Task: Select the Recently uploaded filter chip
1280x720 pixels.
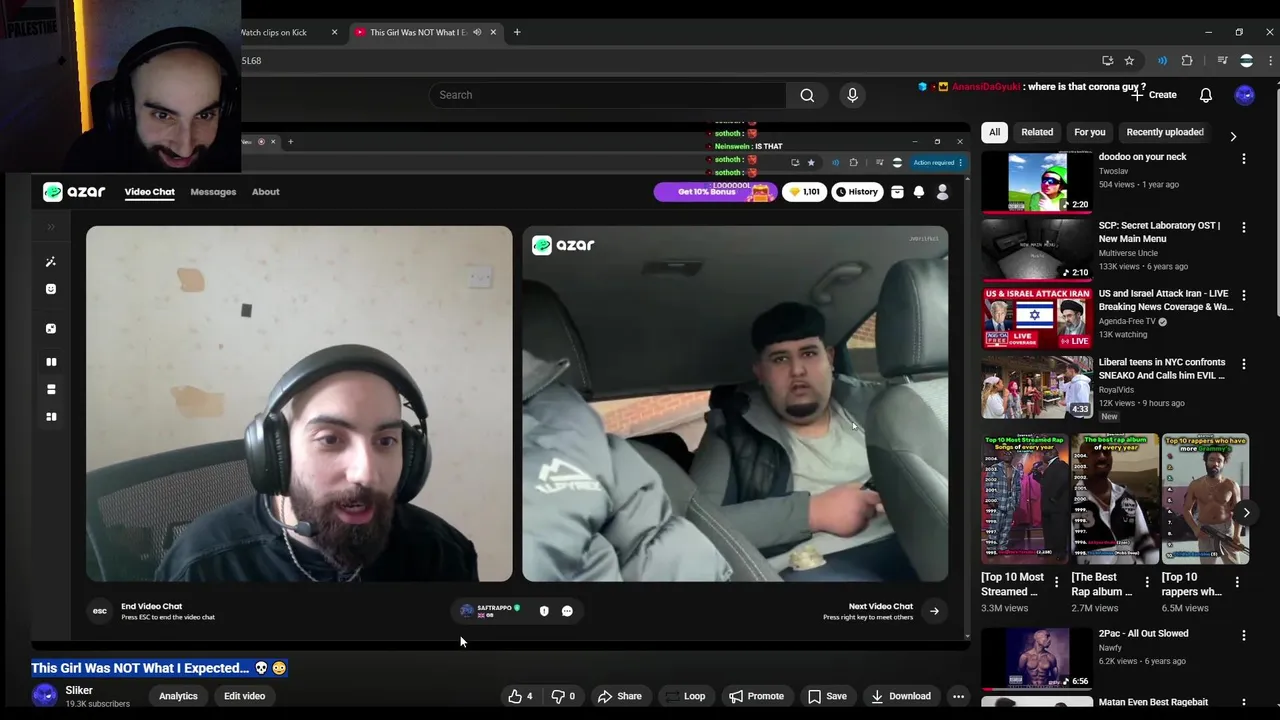Action: [1165, 132]
